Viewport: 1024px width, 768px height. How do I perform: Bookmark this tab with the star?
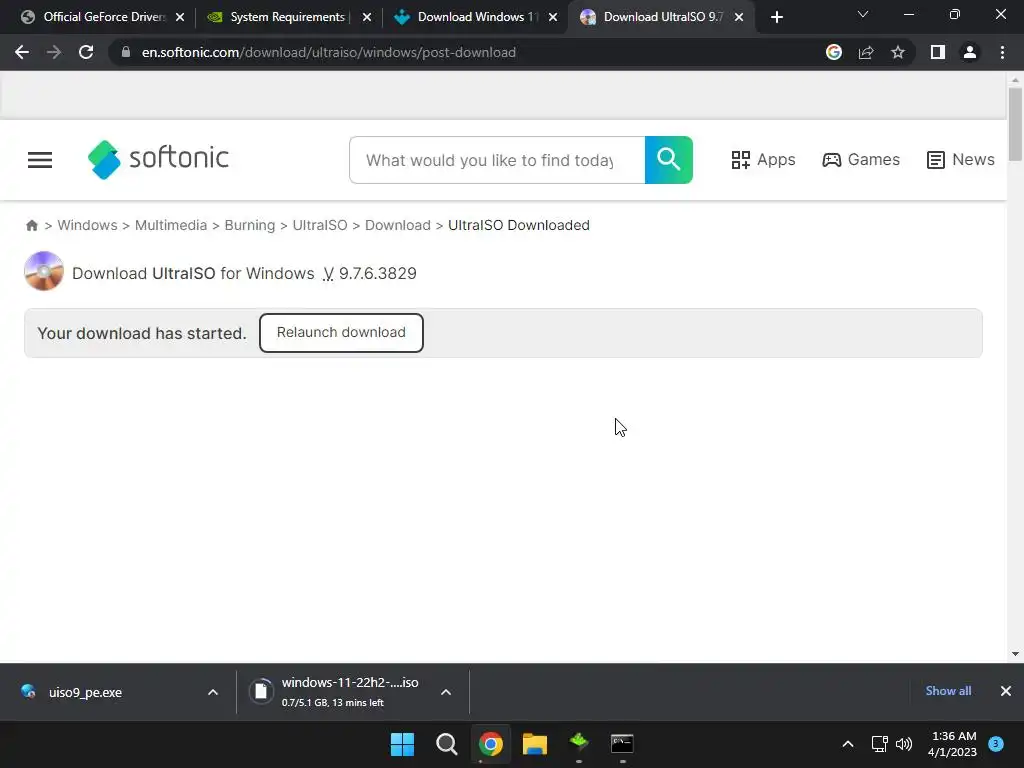(898, 52)
